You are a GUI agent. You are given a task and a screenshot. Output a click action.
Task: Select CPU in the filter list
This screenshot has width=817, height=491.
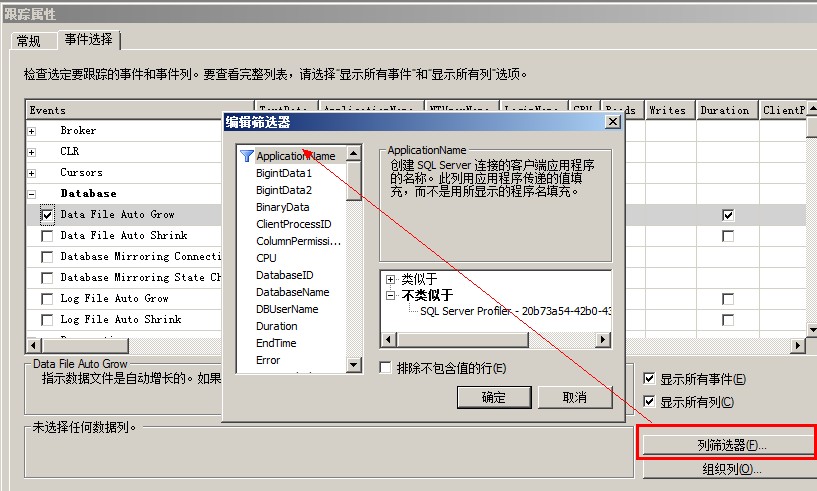[266, 258]
